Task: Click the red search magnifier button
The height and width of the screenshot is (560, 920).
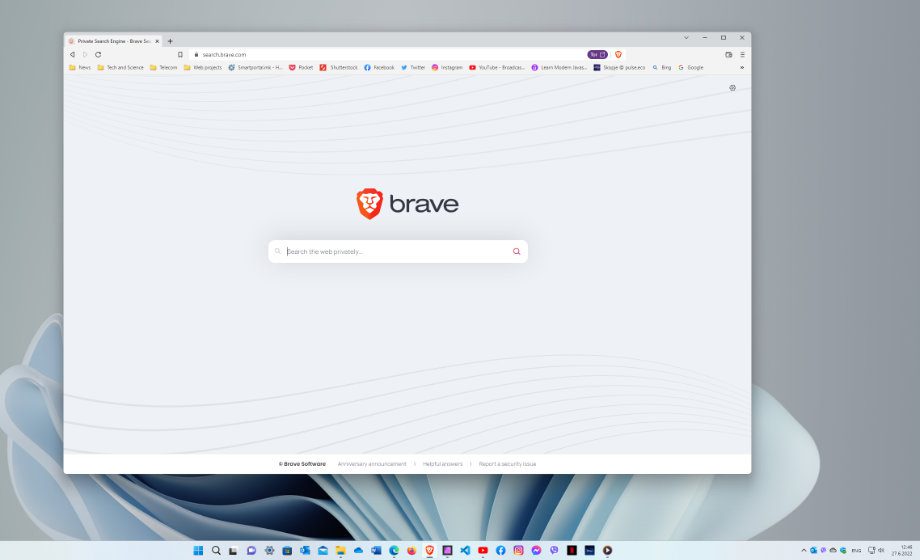Action: (x=516, y=251)
